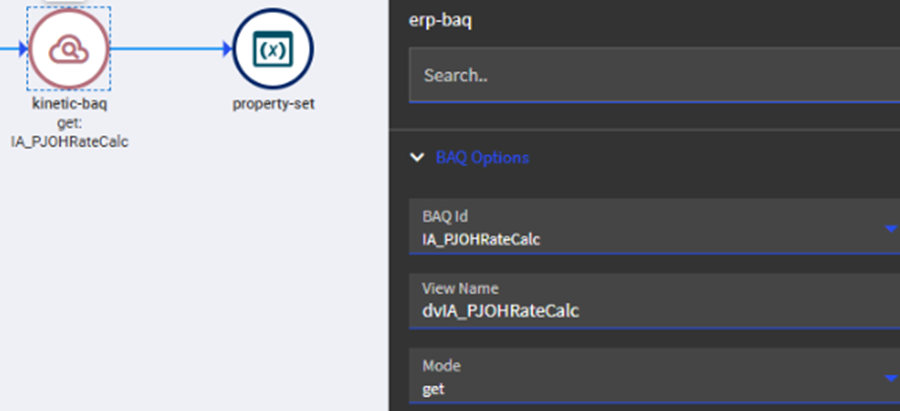This screenshot has height=411, width=900.
Task: Click the incoming arrow left of kinetic-baq
Action: click(x=10, y=48)
